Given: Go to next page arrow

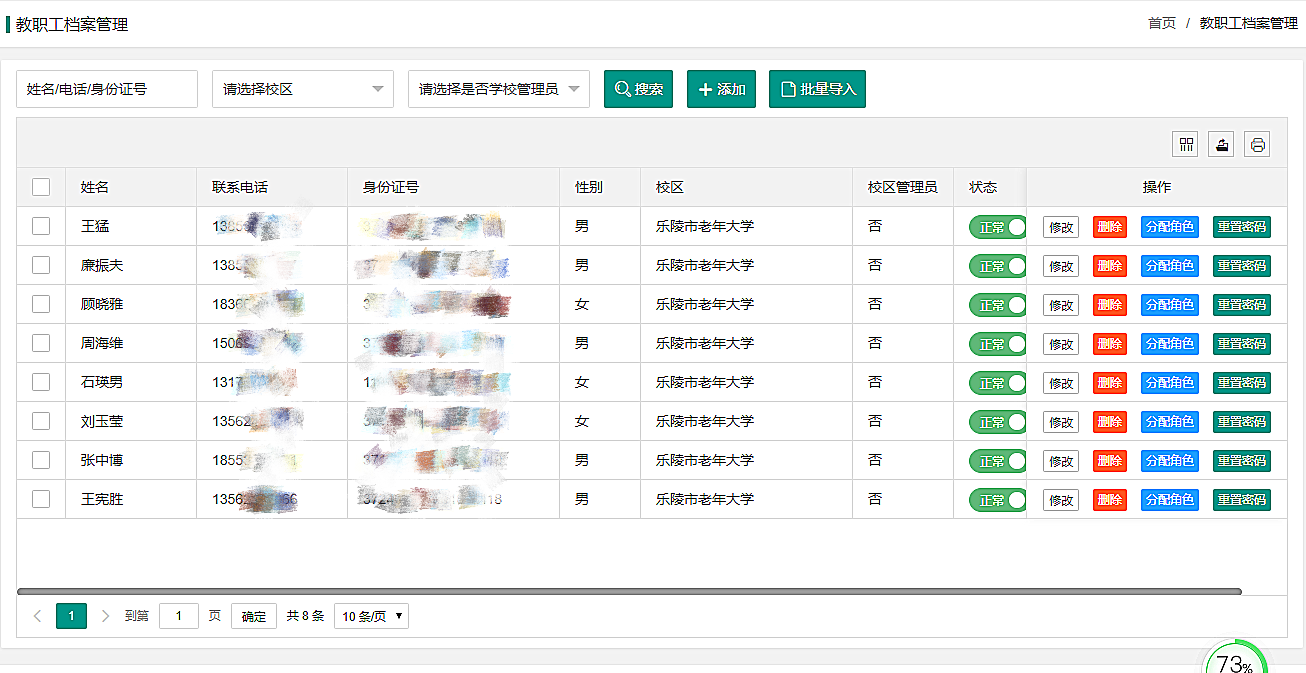Looking at the screenshot, I should [106, 616].
